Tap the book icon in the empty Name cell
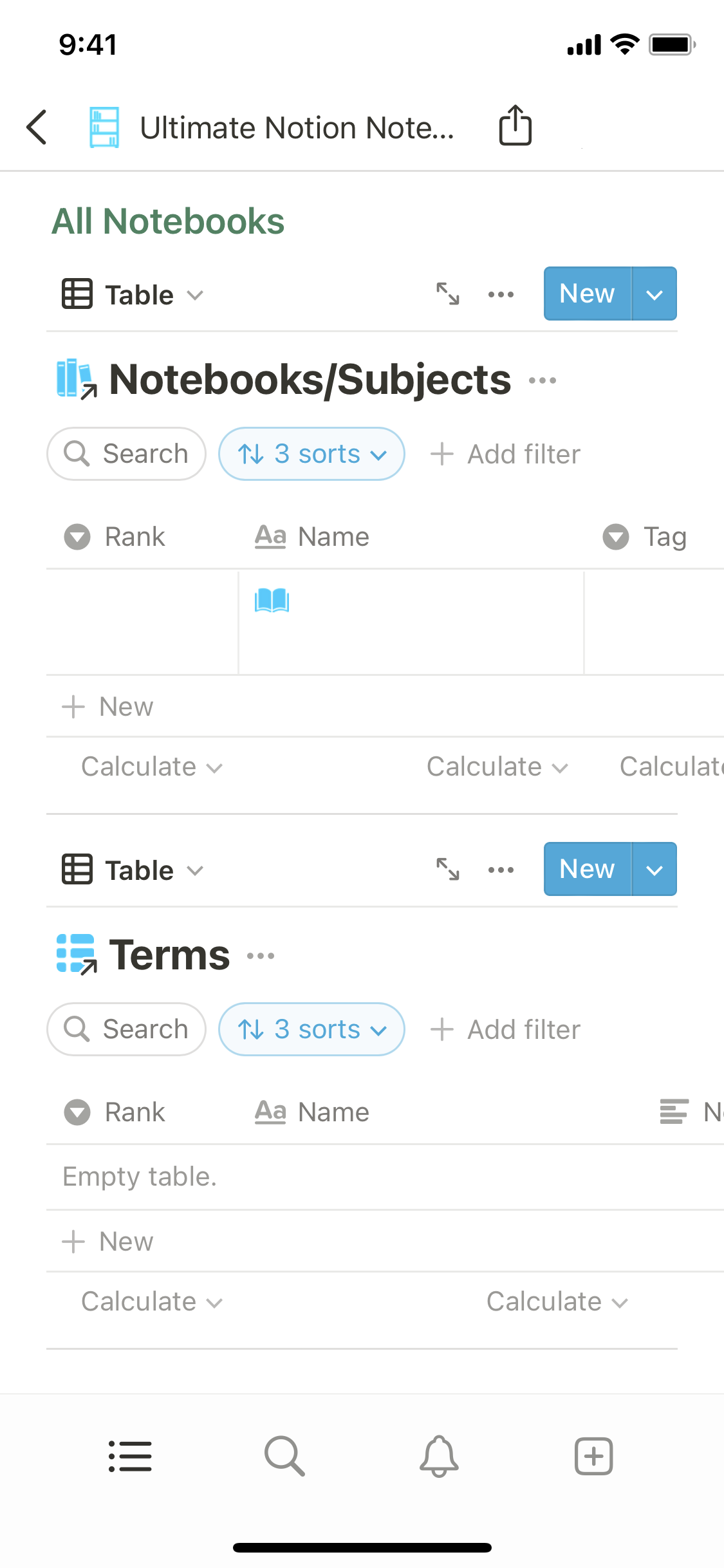The width and height of the screenshot is (724, 1568). pyautogui.click(x=272, y=601)
